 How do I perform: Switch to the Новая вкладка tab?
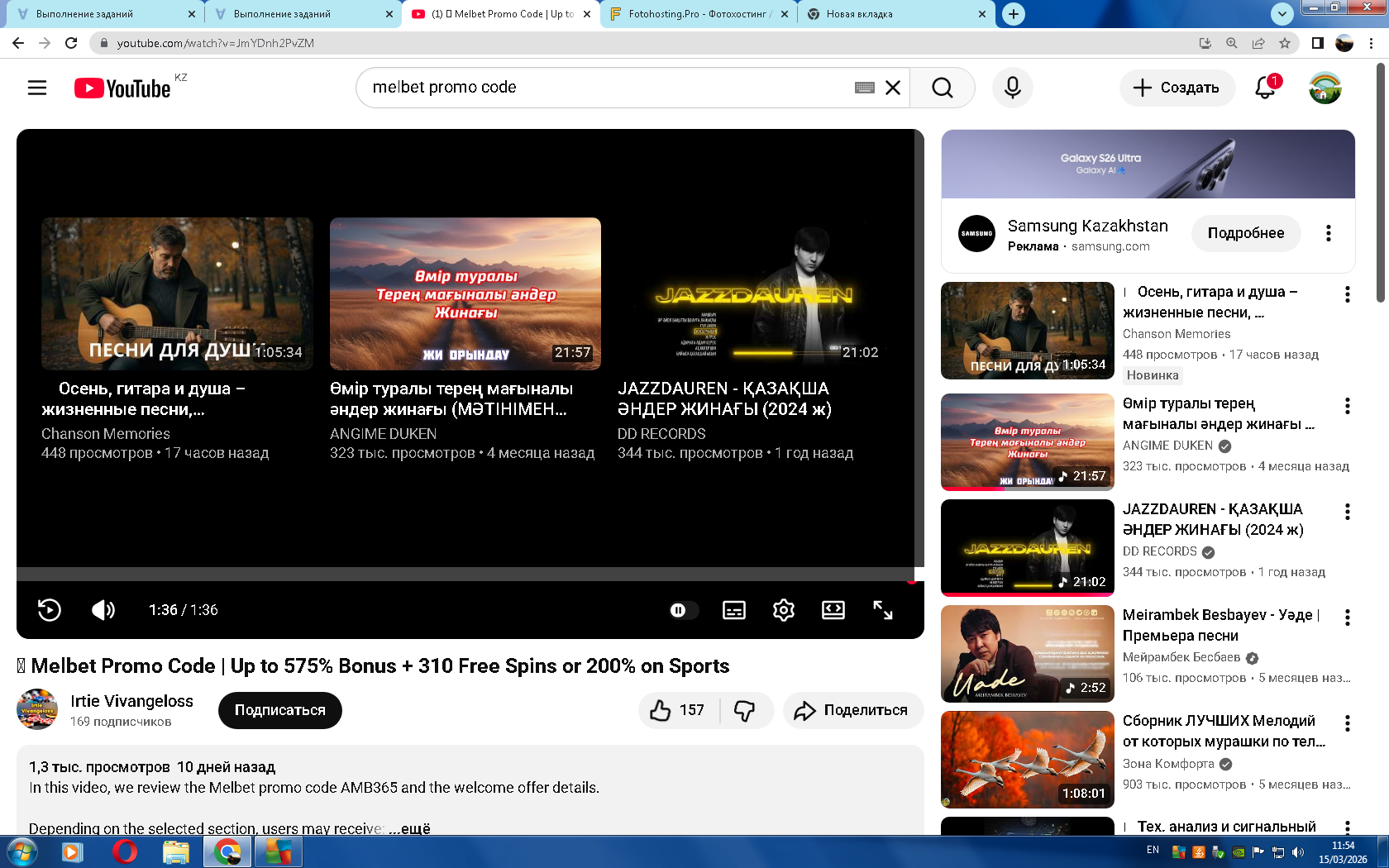(896, 14)
